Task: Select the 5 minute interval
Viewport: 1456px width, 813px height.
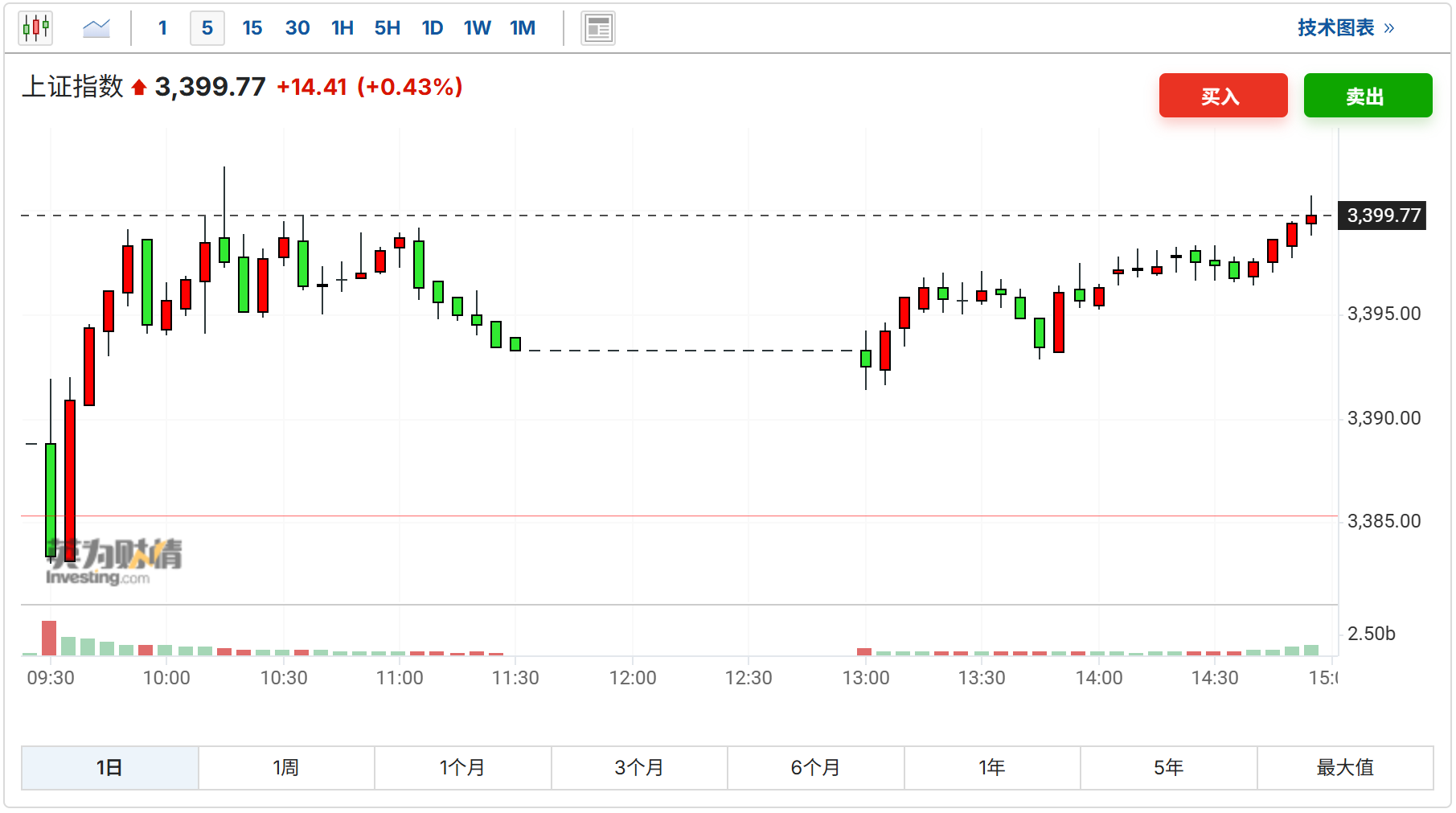Action: [x=207, y=28]
